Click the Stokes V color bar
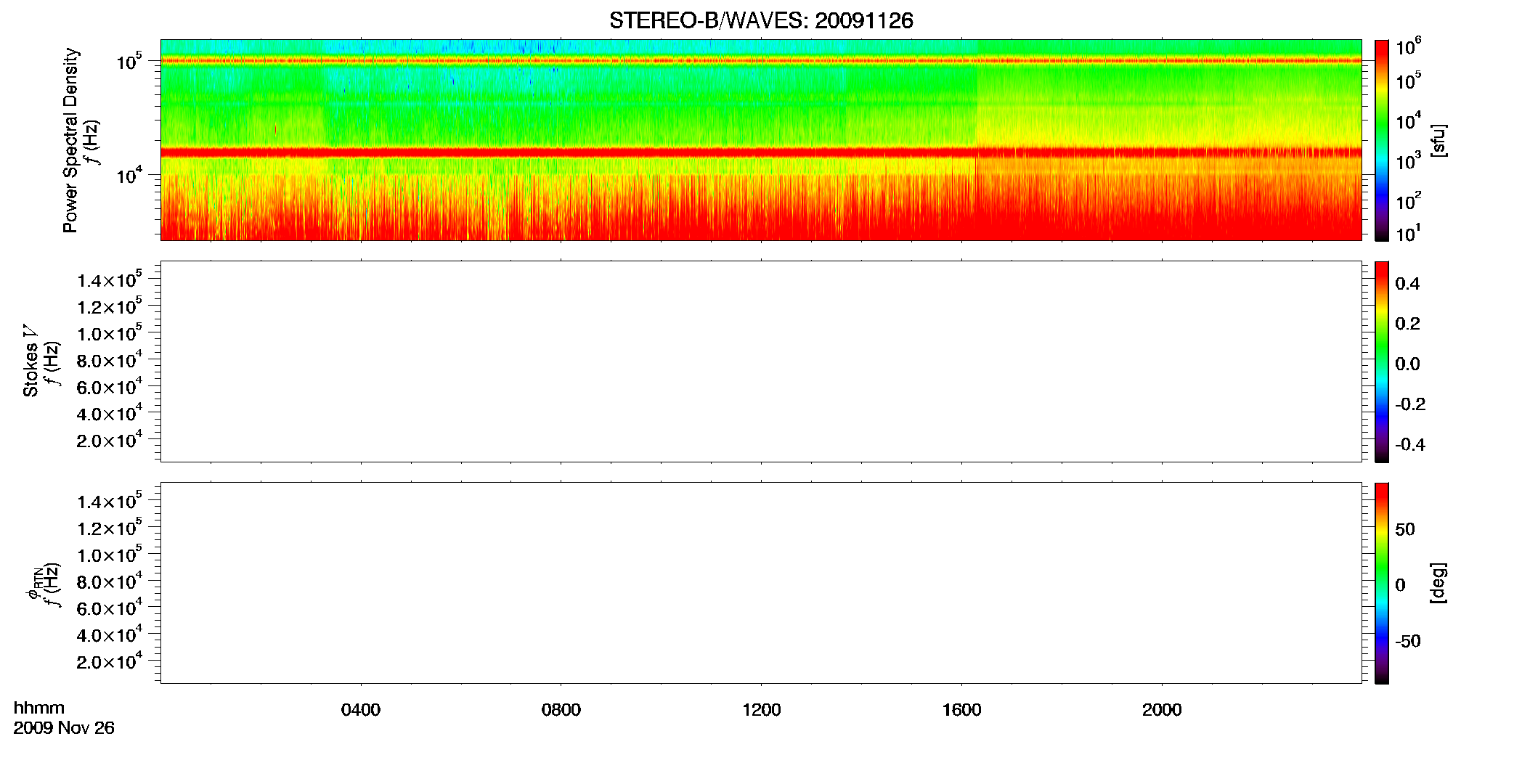Screen dimensions: 1522x784 pos(1382,362)
